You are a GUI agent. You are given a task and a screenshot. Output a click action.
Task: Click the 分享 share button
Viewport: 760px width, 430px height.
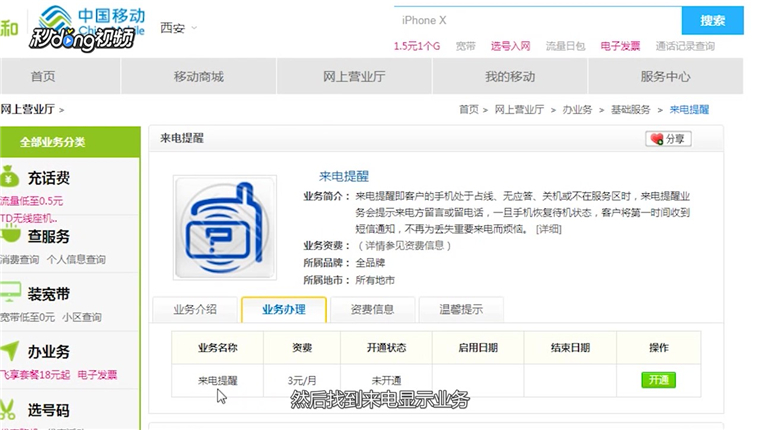pos(668,139)
